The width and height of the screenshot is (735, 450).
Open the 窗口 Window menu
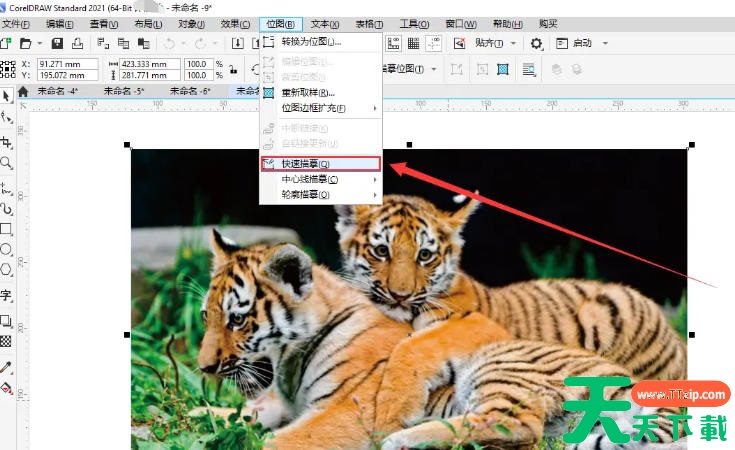(x=461, y=24)
